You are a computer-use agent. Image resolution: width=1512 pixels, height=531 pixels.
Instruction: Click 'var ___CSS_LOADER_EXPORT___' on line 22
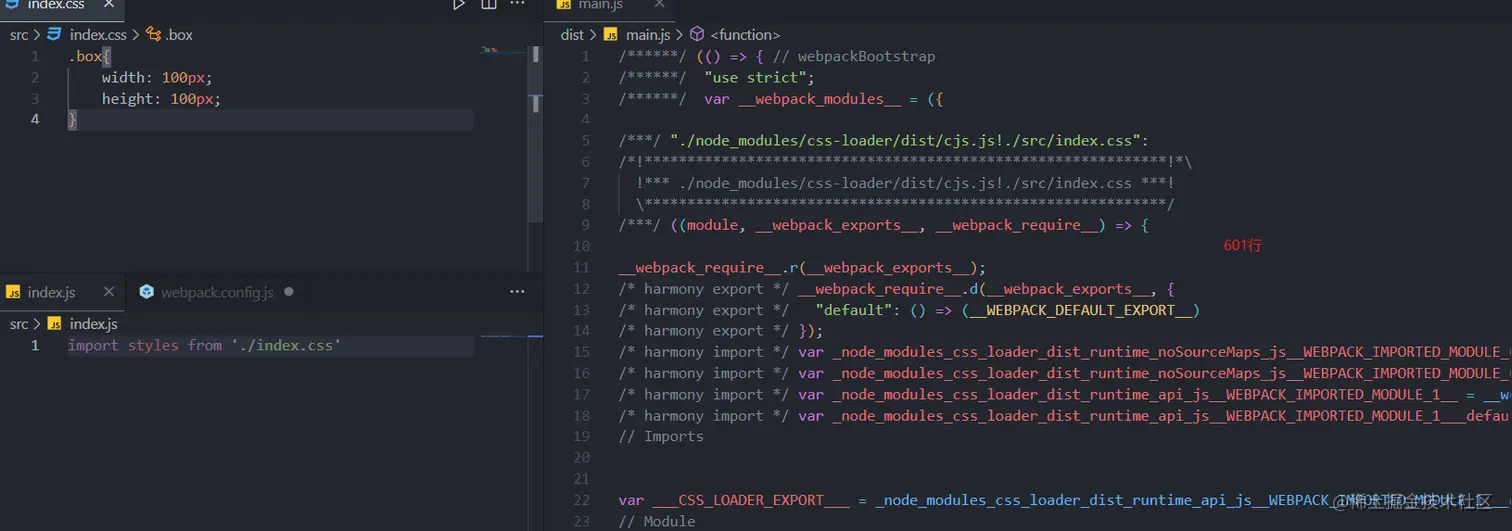[736, 500]
